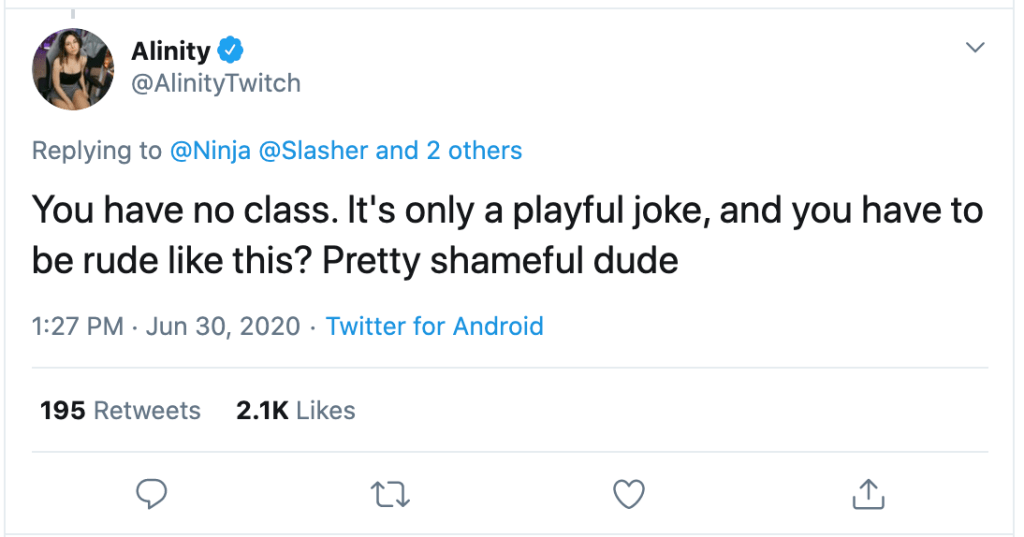Visit the @Slasher profile mention

tap(312, 151)
